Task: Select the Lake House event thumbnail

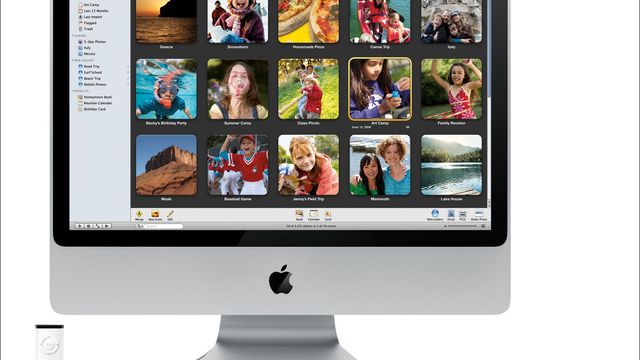Action: click(451, 165)
